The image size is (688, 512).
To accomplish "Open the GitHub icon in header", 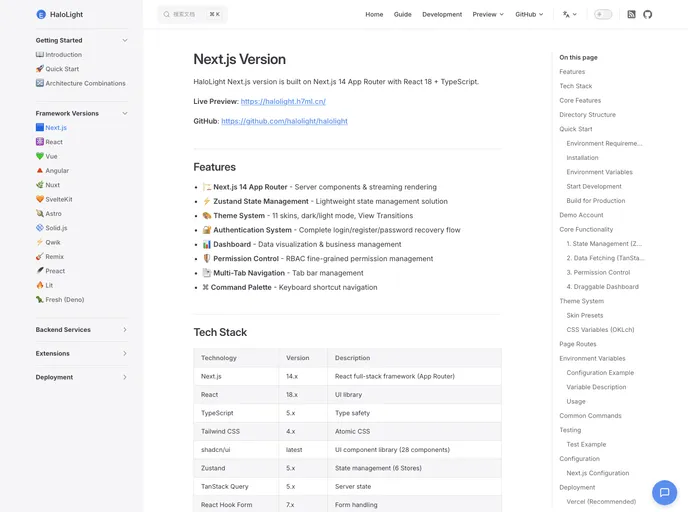I will 647,15.
